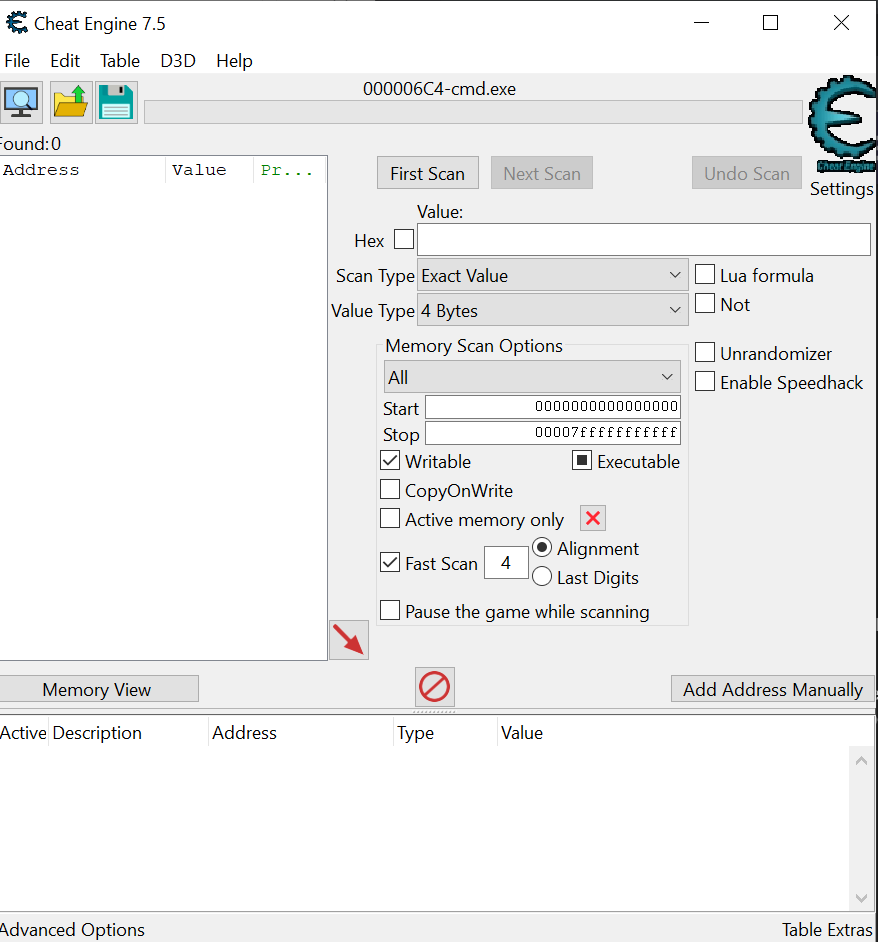
Task: Open the Edit menu
Action: [x=65, y=61]
